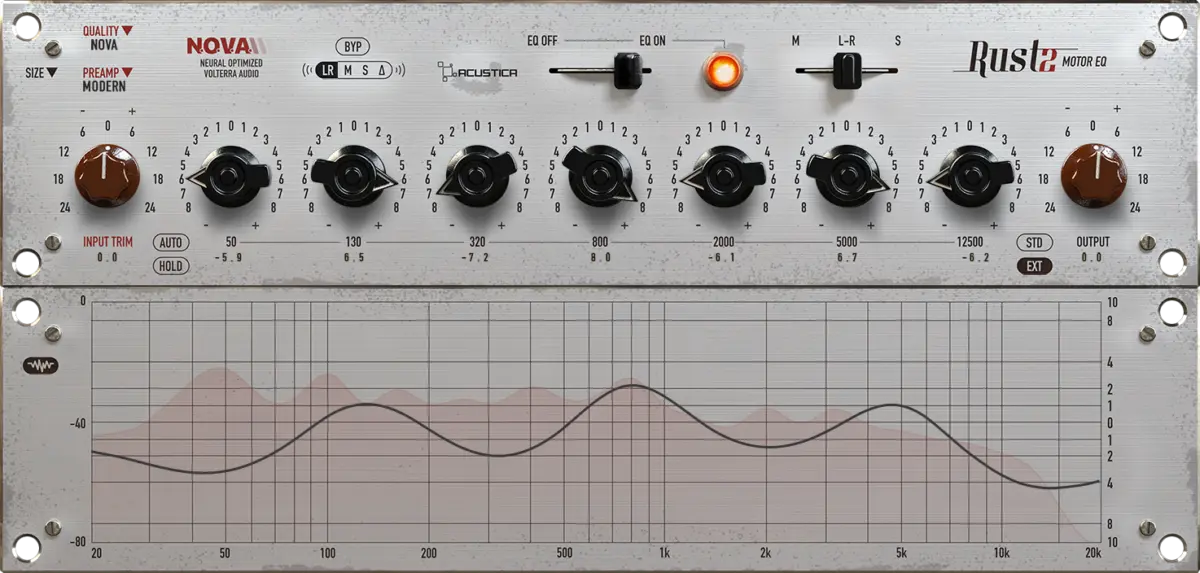Open the Quality dropdown

pyautogui.click(x=107, y=31)
